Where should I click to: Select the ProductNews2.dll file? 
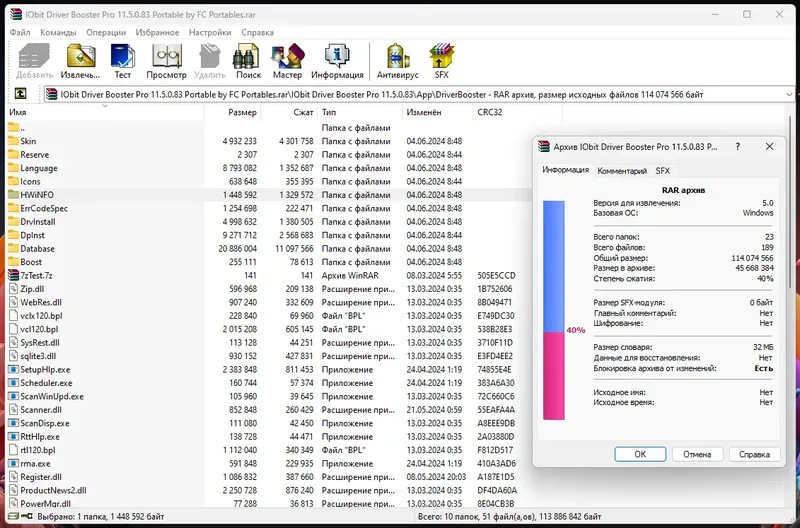pos(53,490)
